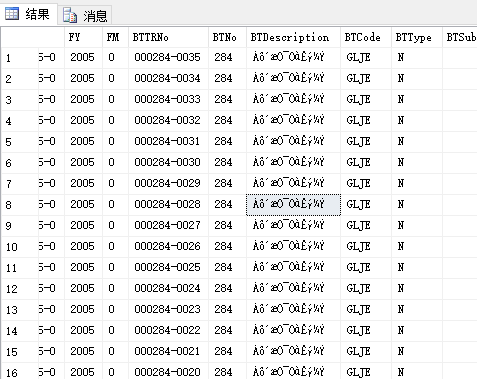Click cell 000284-0029 in BTTRNo column
The height and width of the screenshot is (379, 477).
pos(168,184)
